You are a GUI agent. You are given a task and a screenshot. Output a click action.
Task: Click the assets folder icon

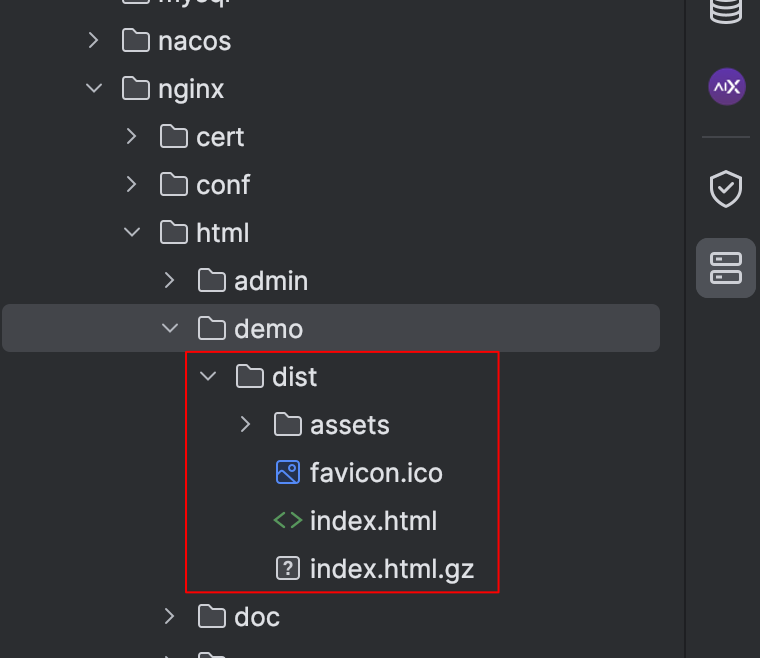[x=288, y=425]
